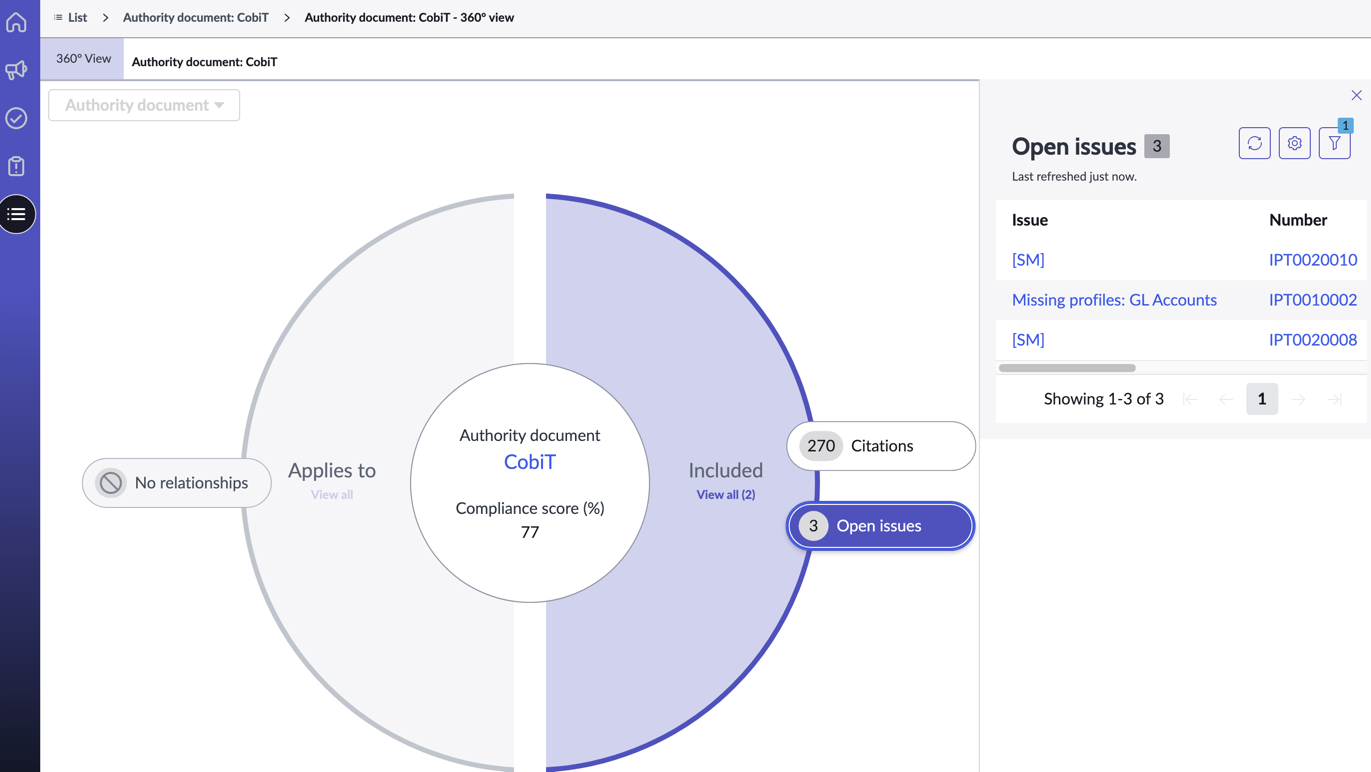
Task: Open the [SM] issue in IPT0020008 row
Action: coord(1028,340)
